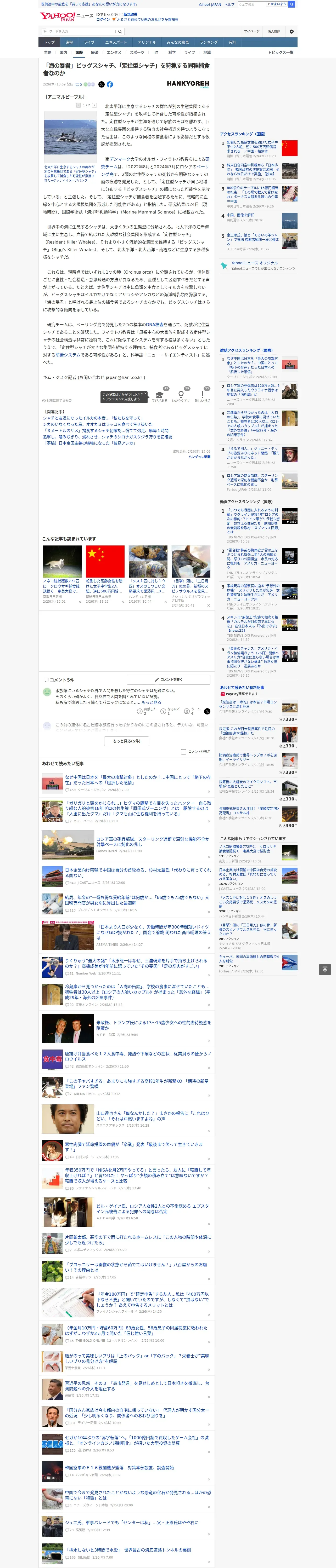Click in the keyword search field
This screenshot has width=336, height=1568.
tap(79, 32)
